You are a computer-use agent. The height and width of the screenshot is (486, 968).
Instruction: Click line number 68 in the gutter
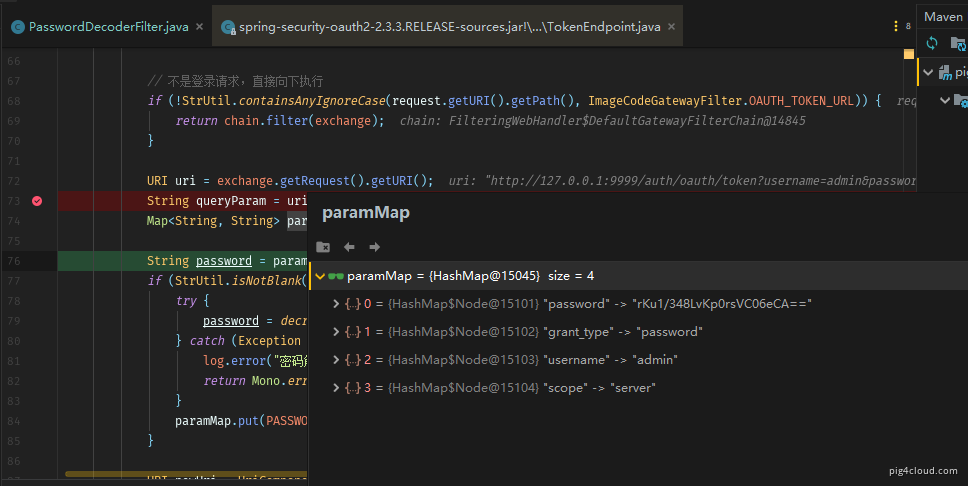pyautogui.click(x=14, y=101)
